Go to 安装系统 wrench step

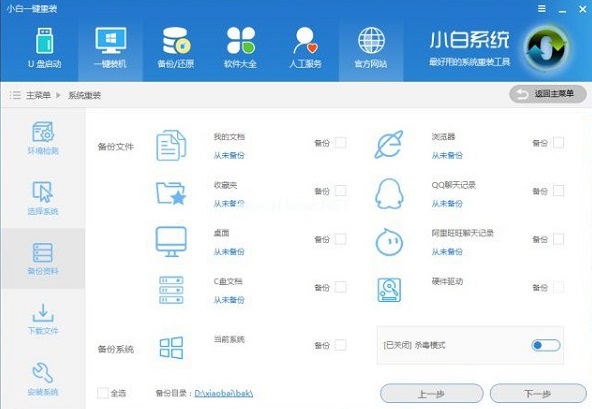43,379
